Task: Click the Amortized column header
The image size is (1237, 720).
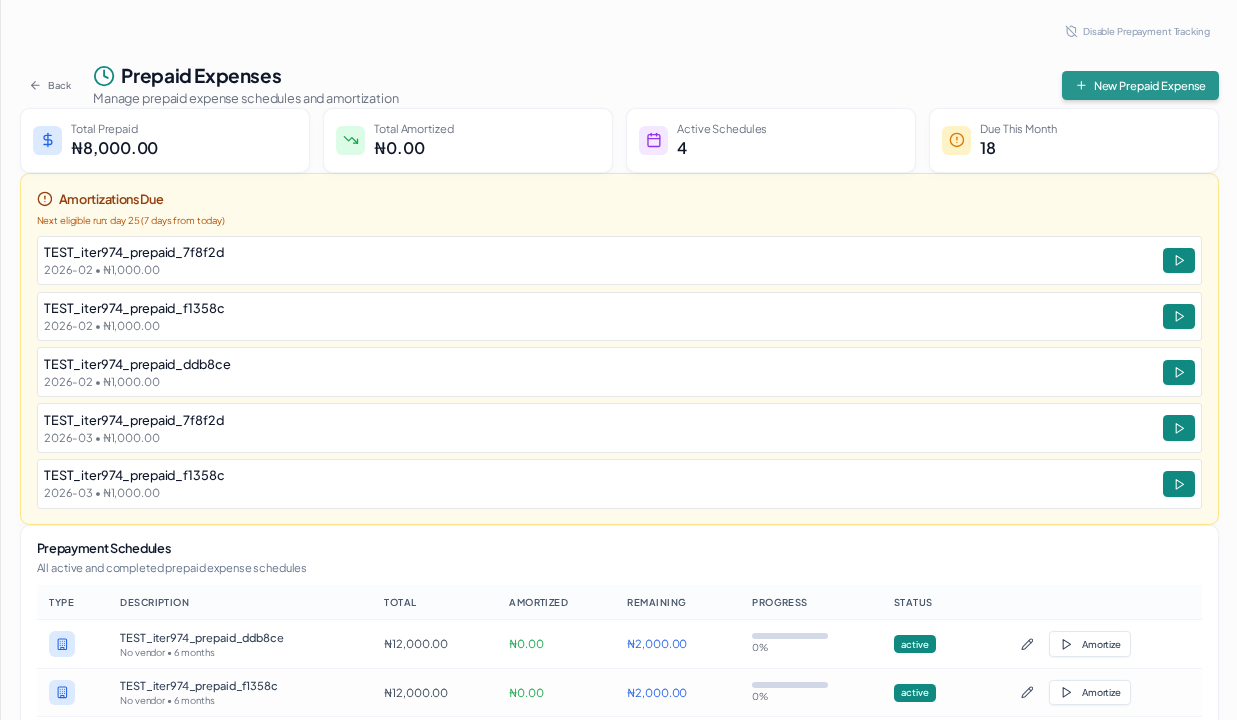Action: coord(538,602)
